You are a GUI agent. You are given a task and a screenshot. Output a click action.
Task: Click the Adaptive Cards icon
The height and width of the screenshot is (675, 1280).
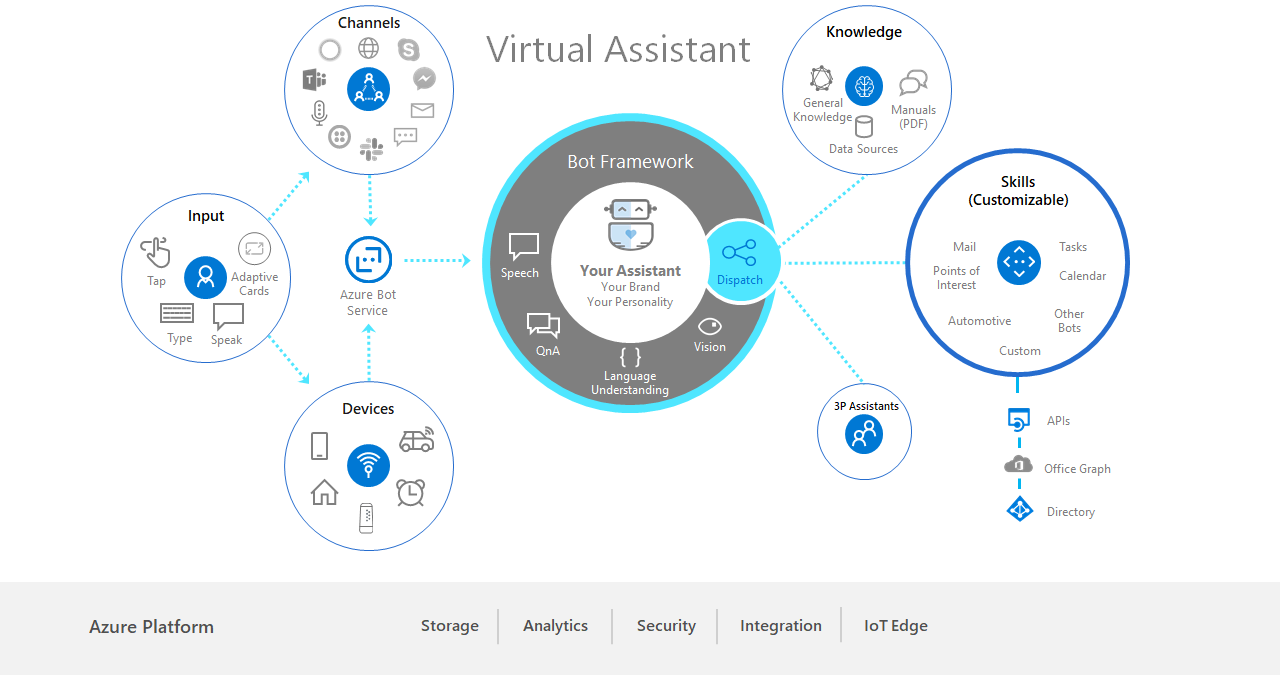pyautogui.click(x=254, y=249)
